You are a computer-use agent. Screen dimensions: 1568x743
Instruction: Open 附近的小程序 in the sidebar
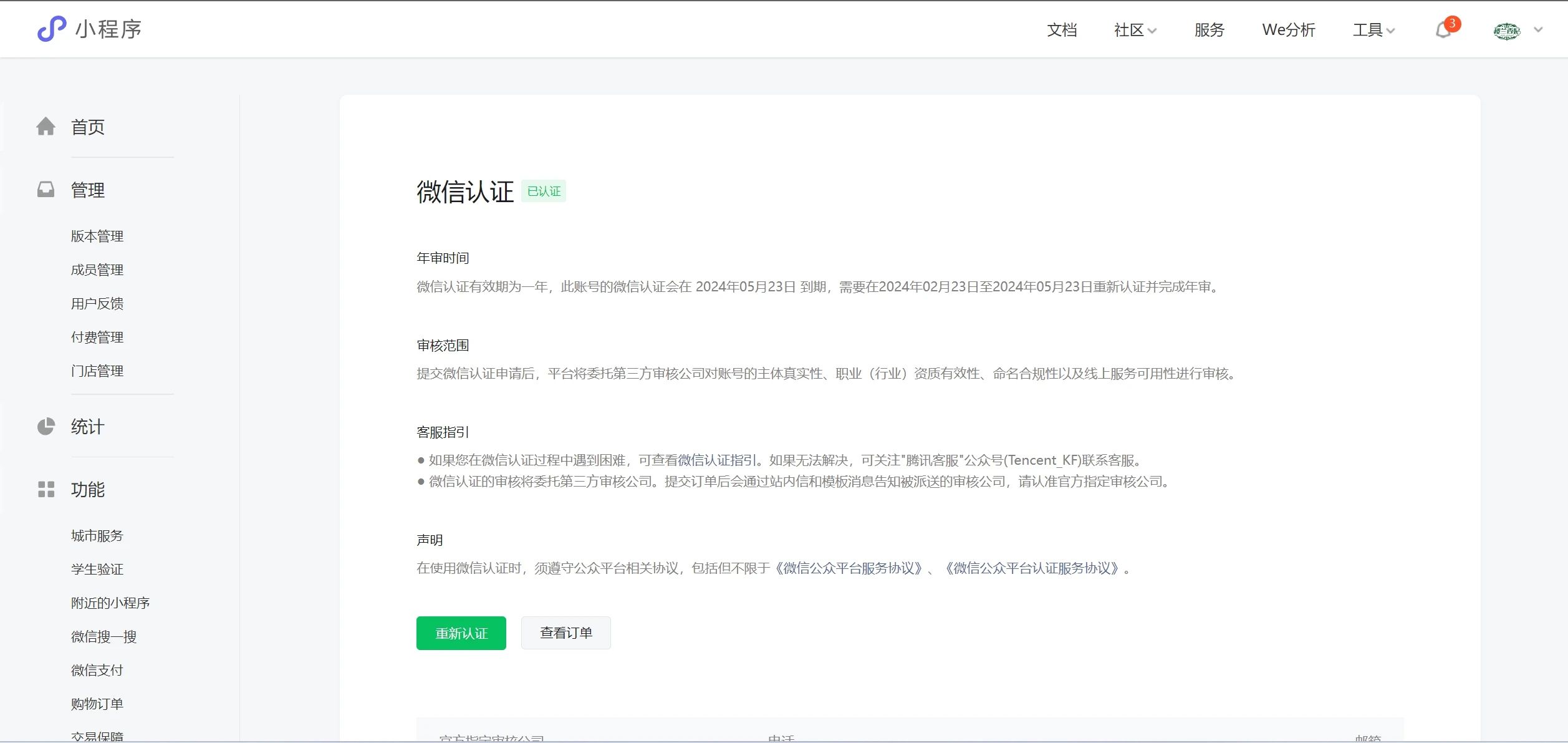coord(110,603)
